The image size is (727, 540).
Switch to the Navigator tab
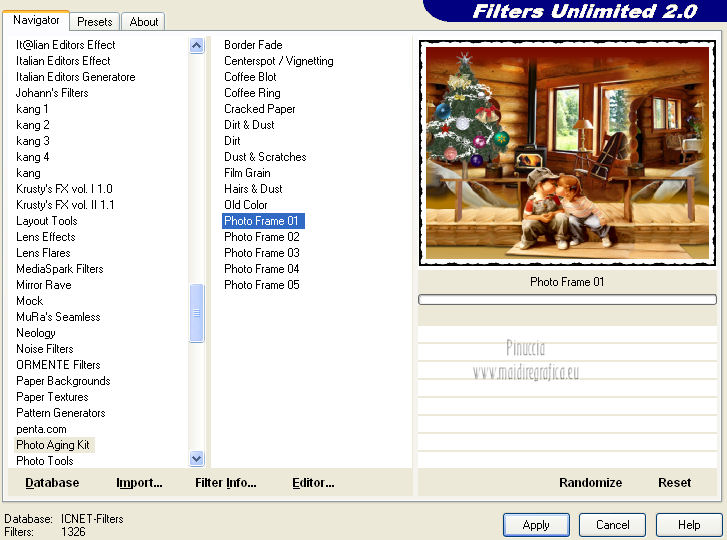(36, 20)
